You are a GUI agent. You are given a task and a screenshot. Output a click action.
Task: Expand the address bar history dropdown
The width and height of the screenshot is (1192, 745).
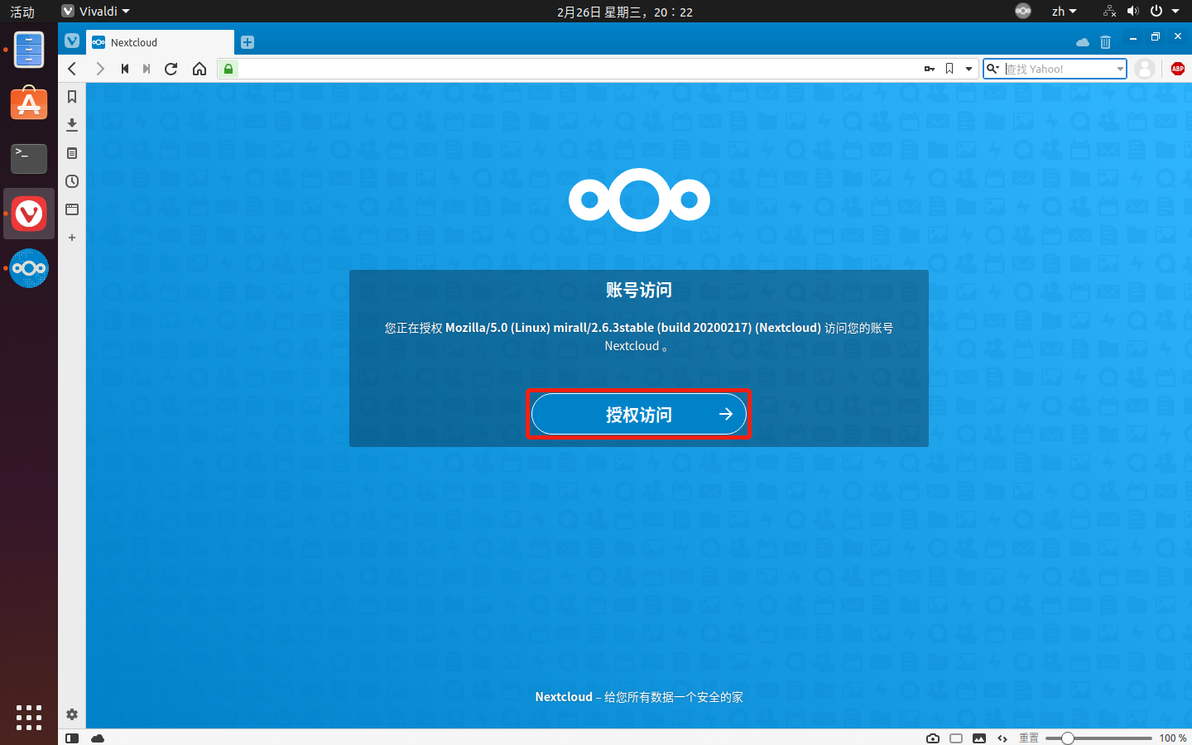968,68
